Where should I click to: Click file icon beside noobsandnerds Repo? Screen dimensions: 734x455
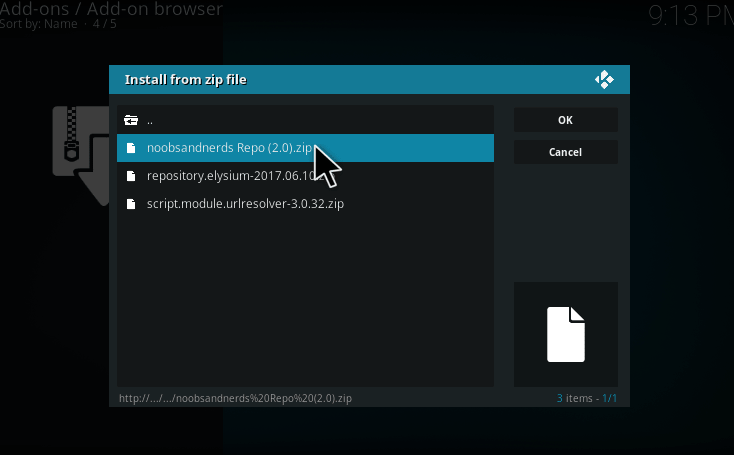131,148
